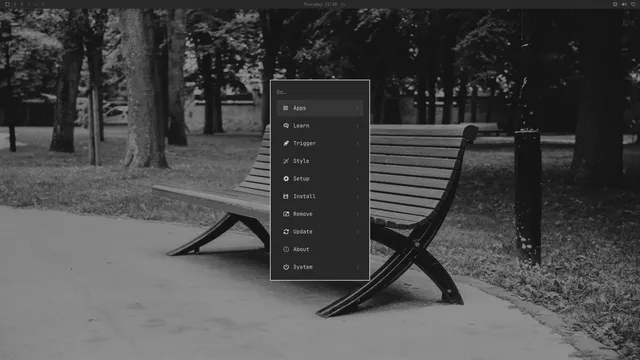Click the About info icon
This screenshot has width=640, height=360.
[x=286, y=249]
